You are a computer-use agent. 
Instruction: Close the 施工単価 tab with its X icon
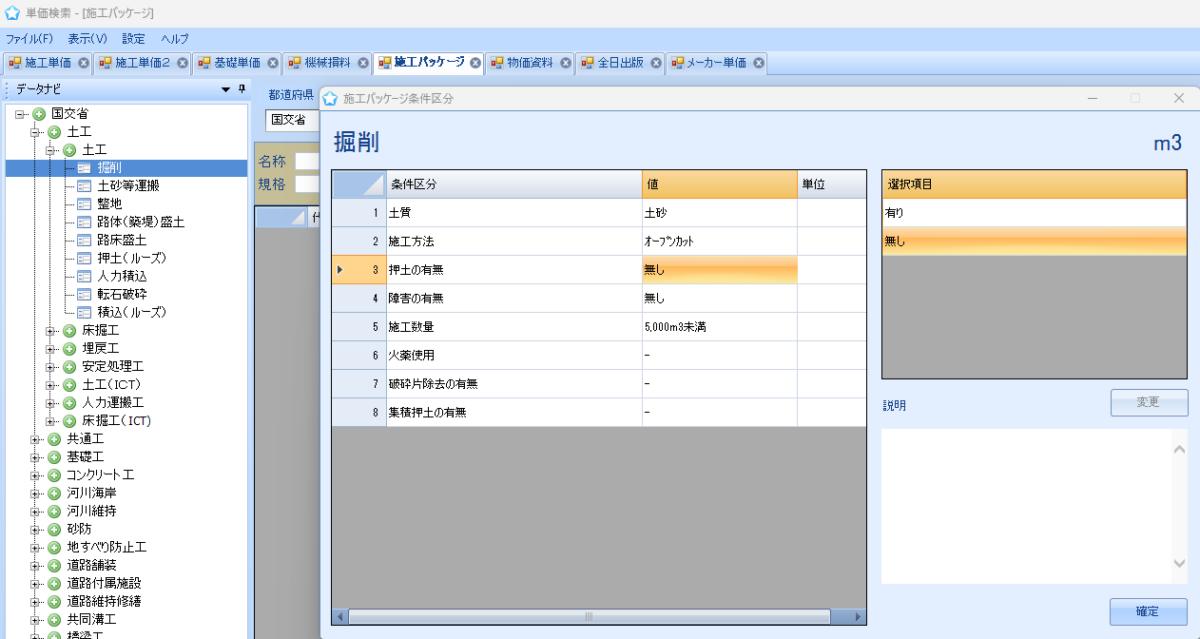click(x=84, y=63)
